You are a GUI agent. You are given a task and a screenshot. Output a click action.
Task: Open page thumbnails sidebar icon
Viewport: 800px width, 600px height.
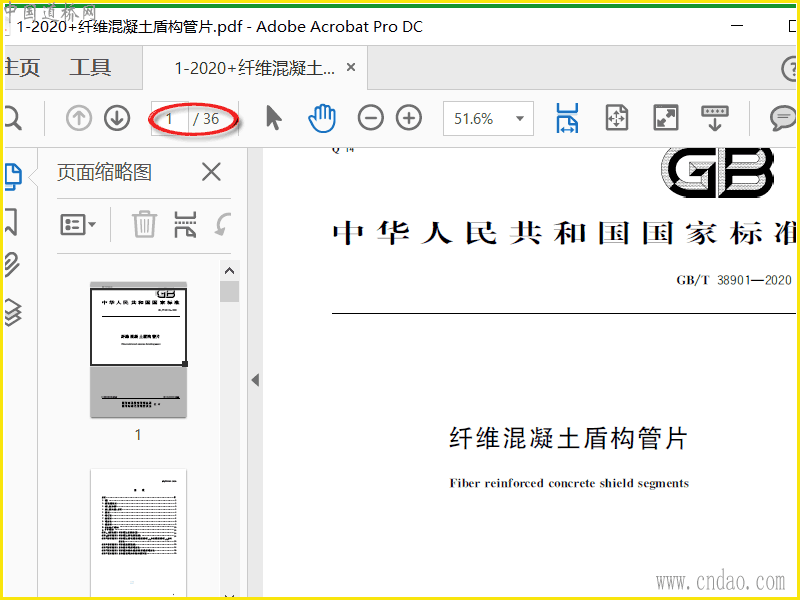pyautogui.click(x=13, y=177)
